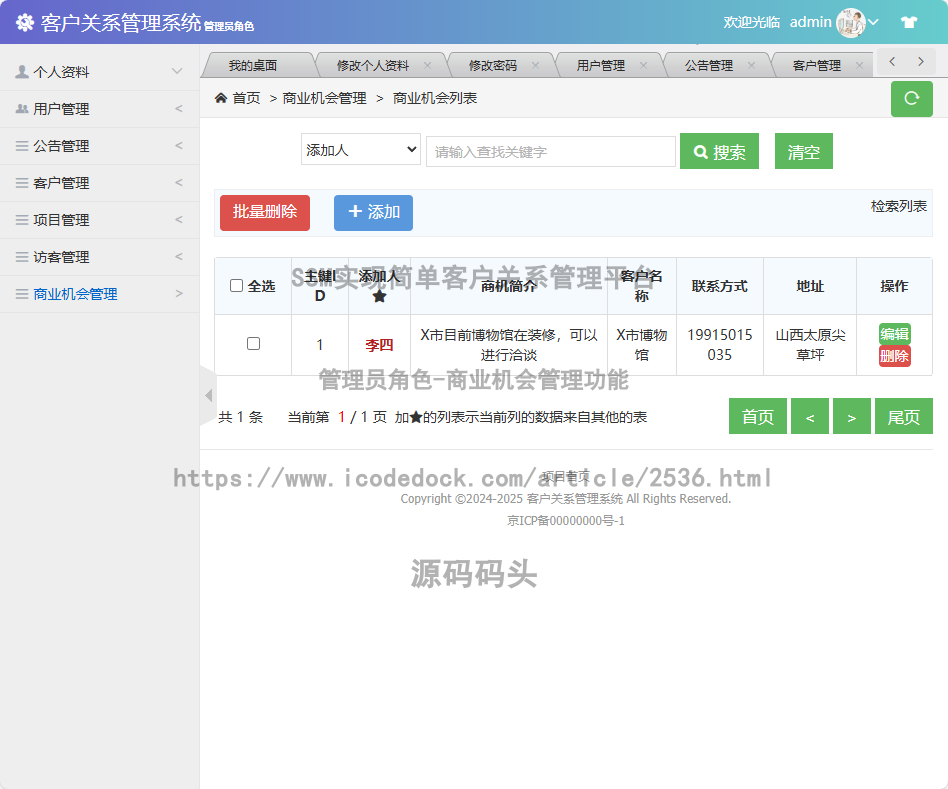The height and width of the screenshot is (789, 948).
Task: Go to previous page with < button
Action: click(810, 416)
